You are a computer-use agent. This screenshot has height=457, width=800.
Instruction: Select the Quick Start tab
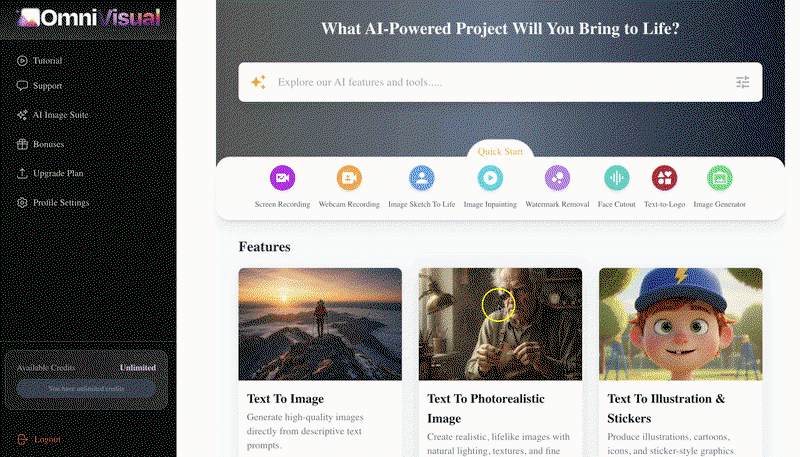pyautogui.click(x=500, y=151)
